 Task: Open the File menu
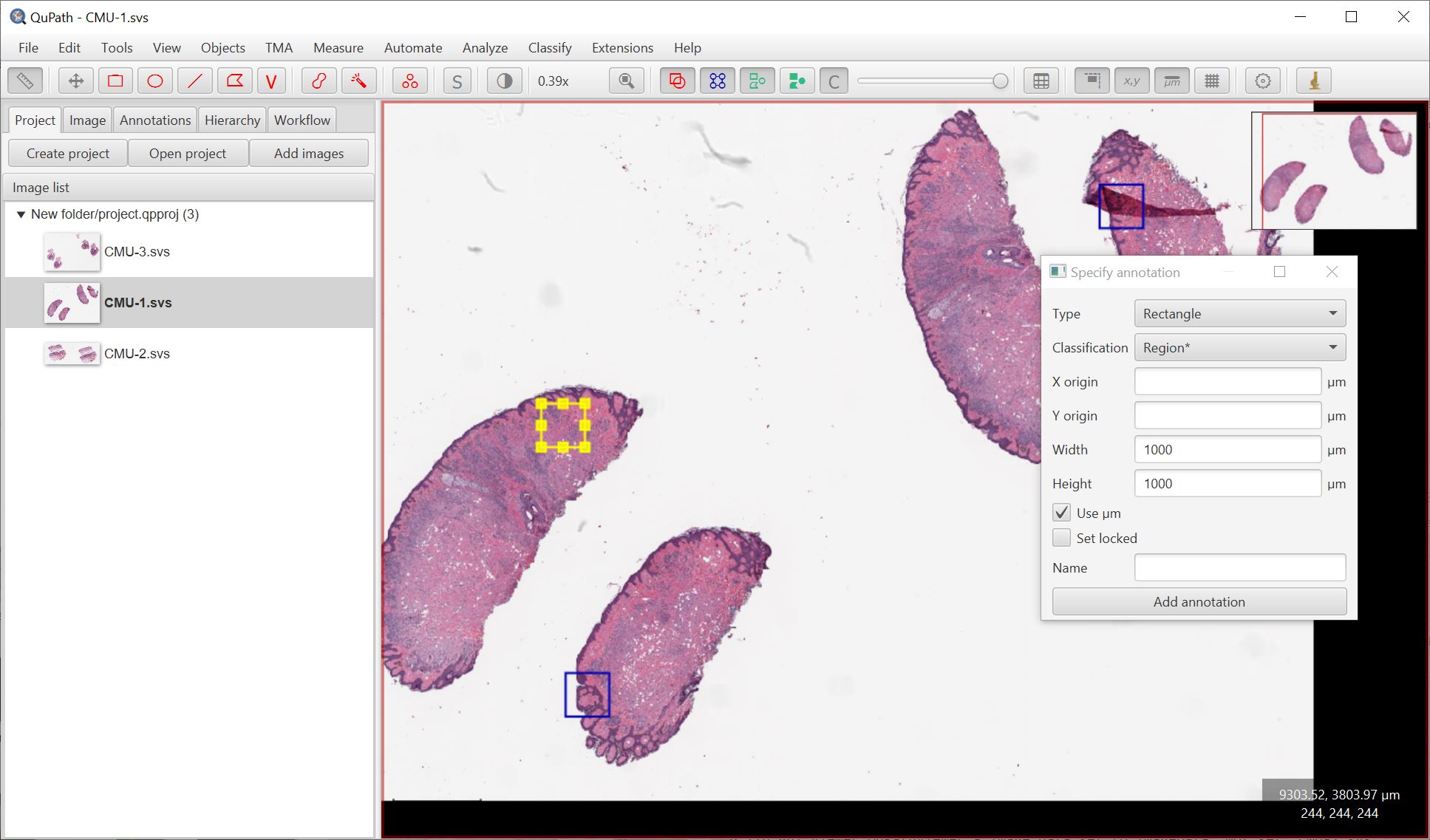click(28, 47)
